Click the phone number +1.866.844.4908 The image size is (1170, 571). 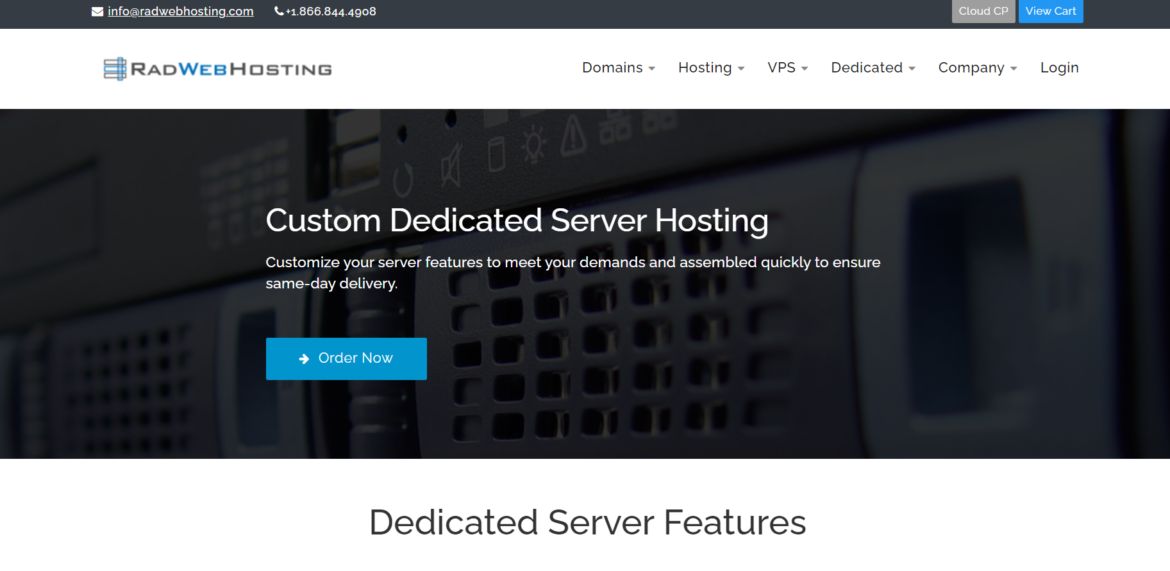pos(331,11)
